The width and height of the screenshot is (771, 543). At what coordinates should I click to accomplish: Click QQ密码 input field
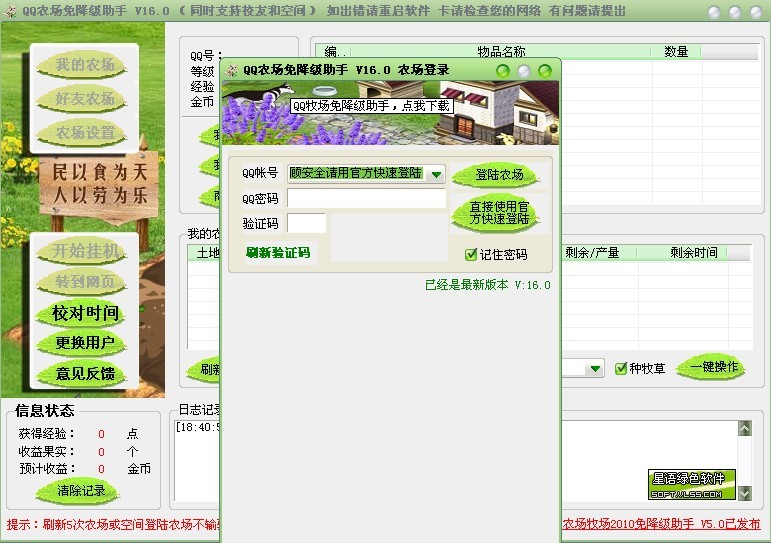(x=366, y=198)
